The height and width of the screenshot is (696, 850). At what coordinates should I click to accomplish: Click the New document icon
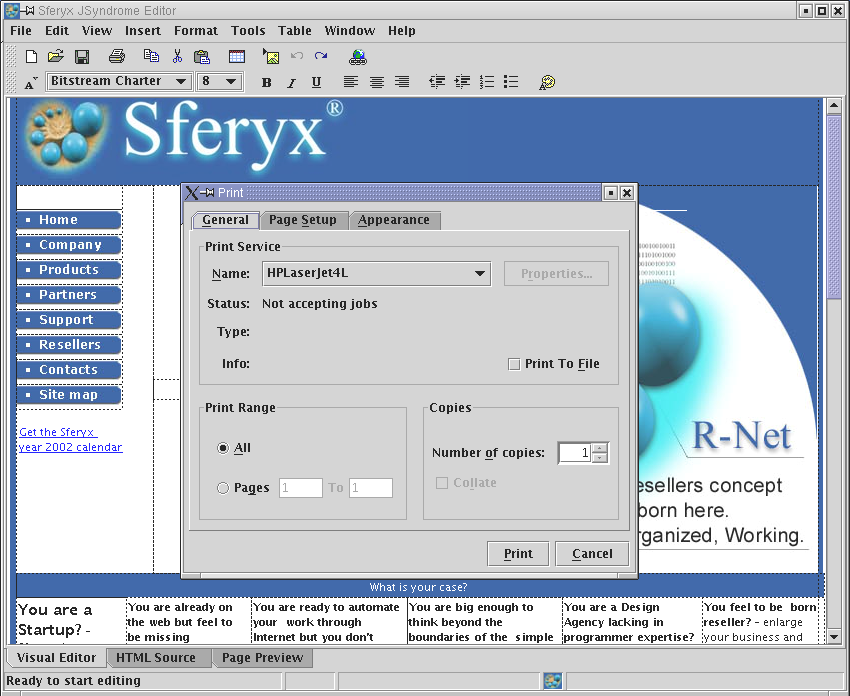(31, 57)
